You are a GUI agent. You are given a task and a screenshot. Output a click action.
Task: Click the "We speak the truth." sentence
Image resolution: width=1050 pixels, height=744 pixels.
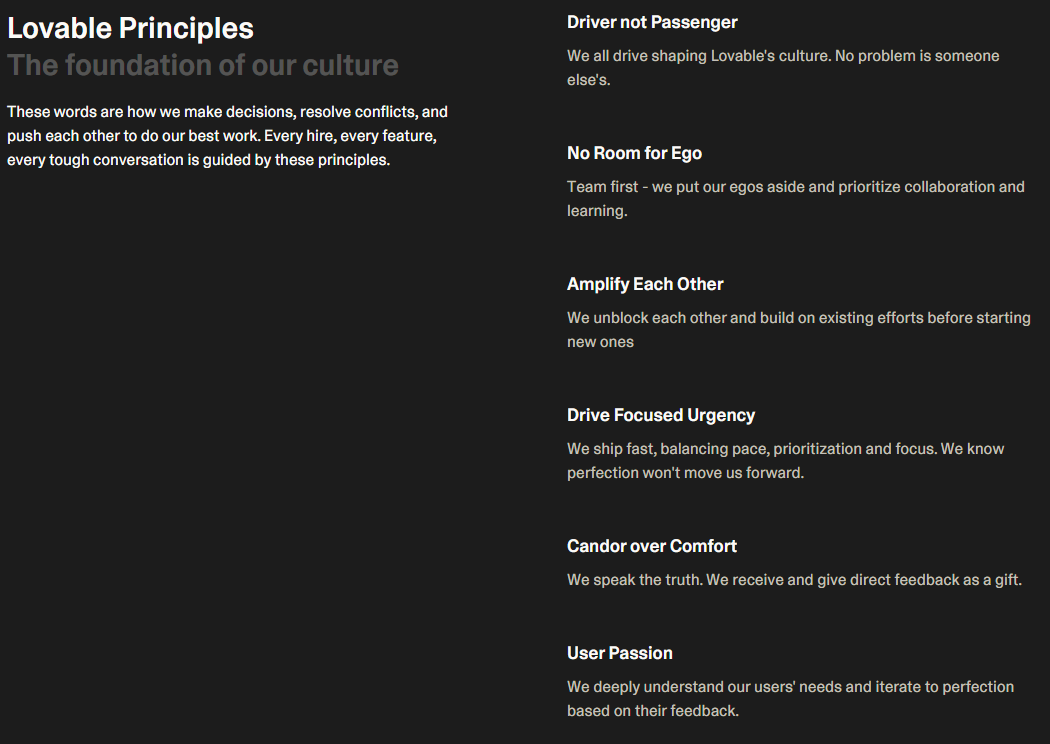tap(634, 580)
